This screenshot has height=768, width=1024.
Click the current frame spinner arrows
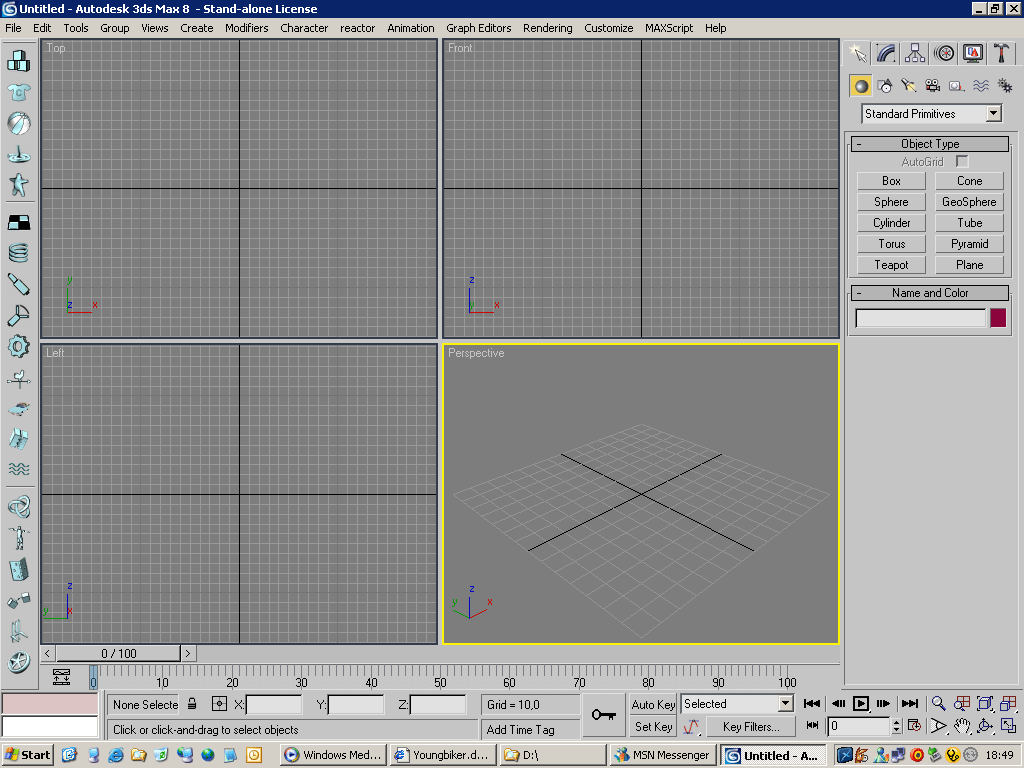(897, 726)
